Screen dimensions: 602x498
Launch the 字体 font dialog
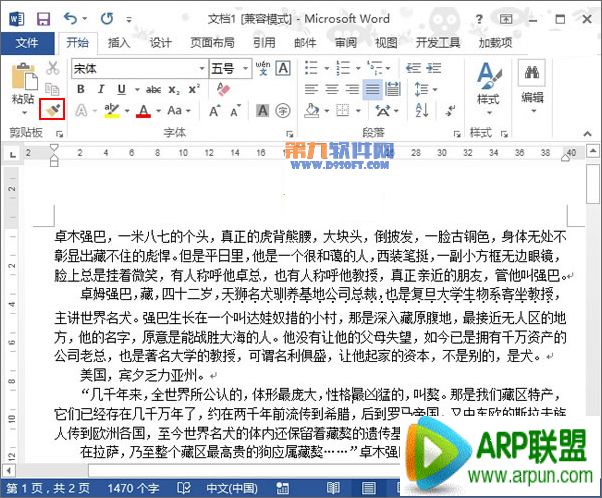pyautogui.click(x=289, y=134)
